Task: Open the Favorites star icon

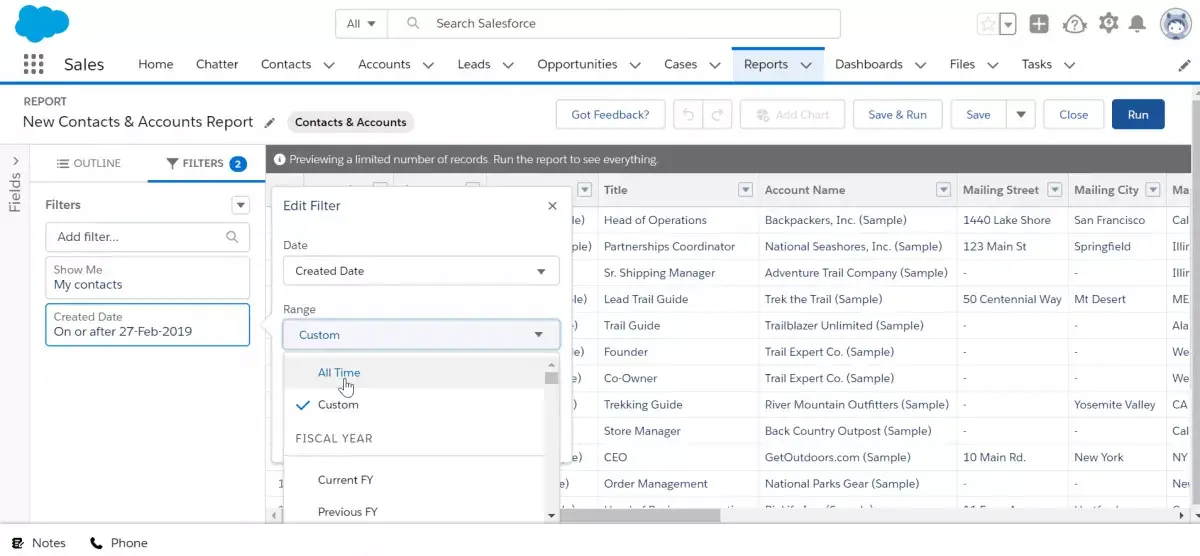Action: click(x=988, y=24)
